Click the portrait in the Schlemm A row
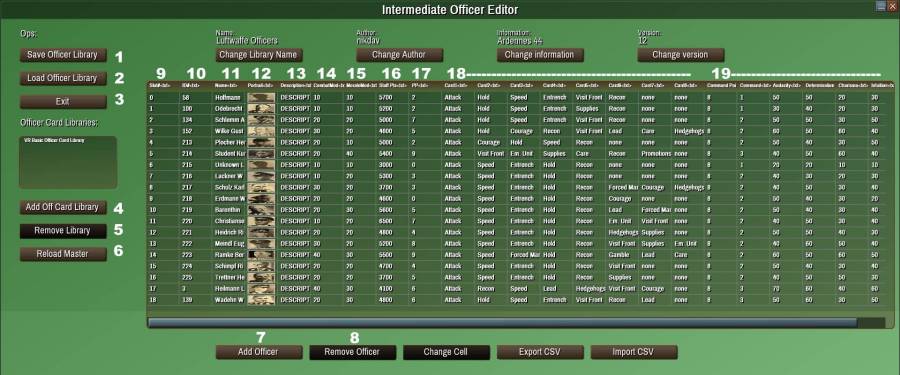 tap(261, 120)
